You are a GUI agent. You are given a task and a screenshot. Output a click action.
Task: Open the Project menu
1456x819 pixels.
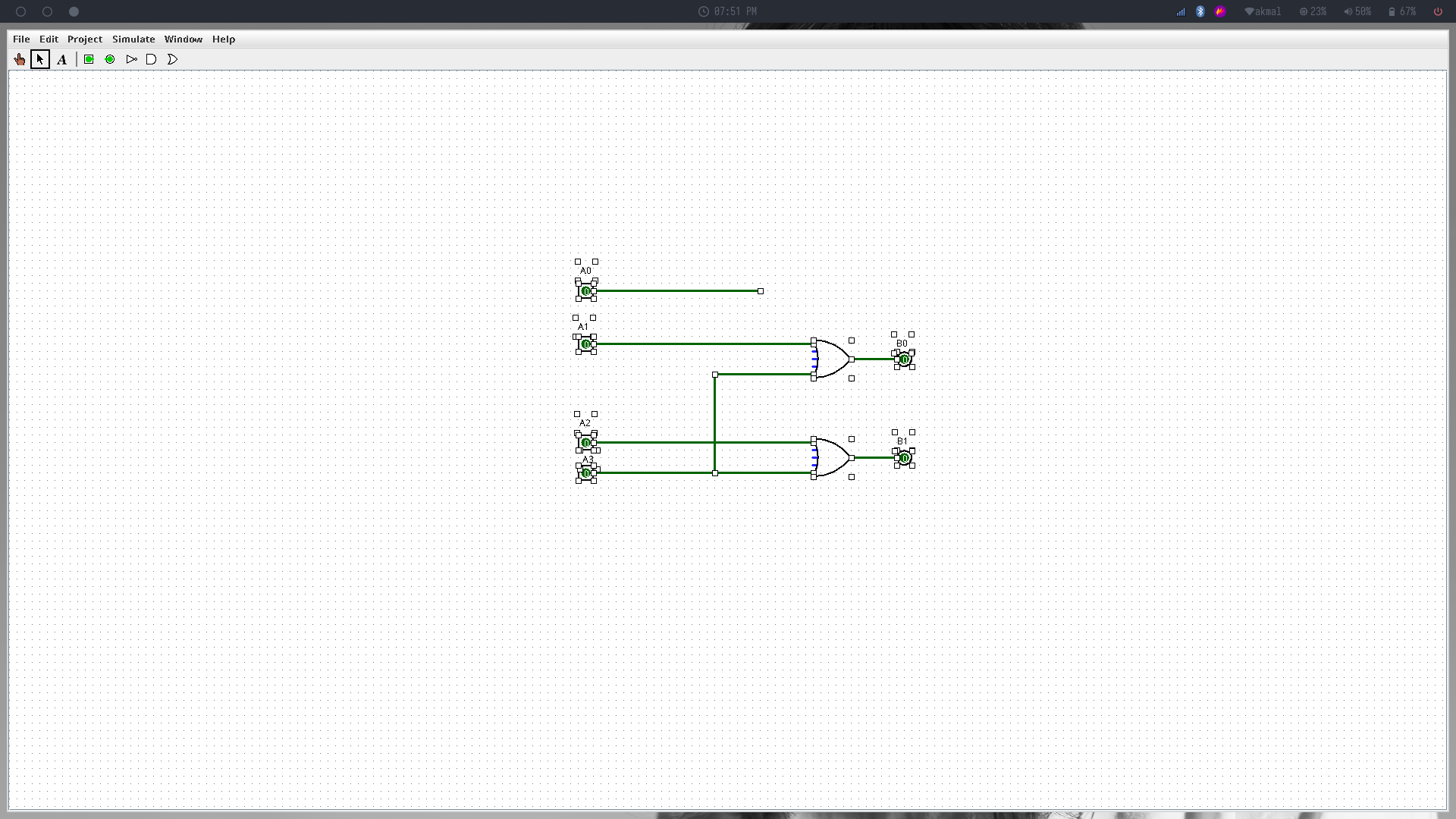coord(85,39)
